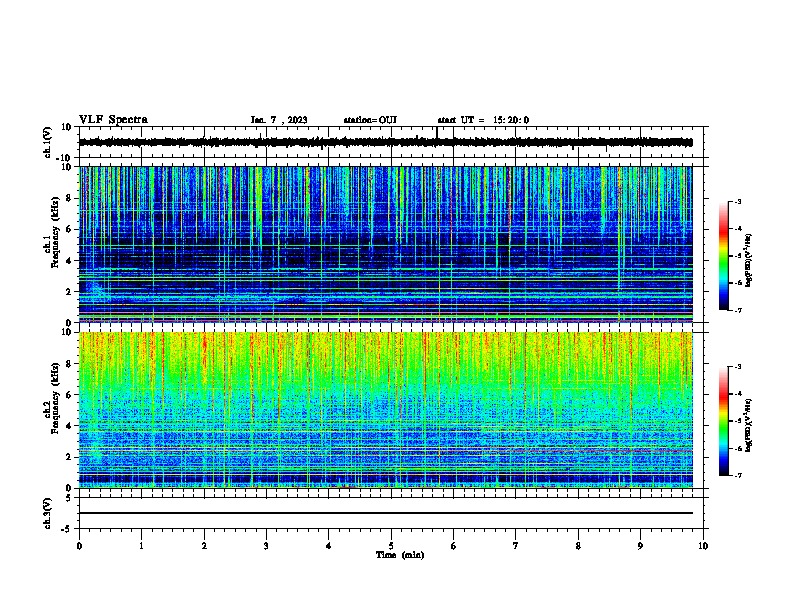Click the time axis tick label "5"
This screenshot has height=612, width=792.
391,546
